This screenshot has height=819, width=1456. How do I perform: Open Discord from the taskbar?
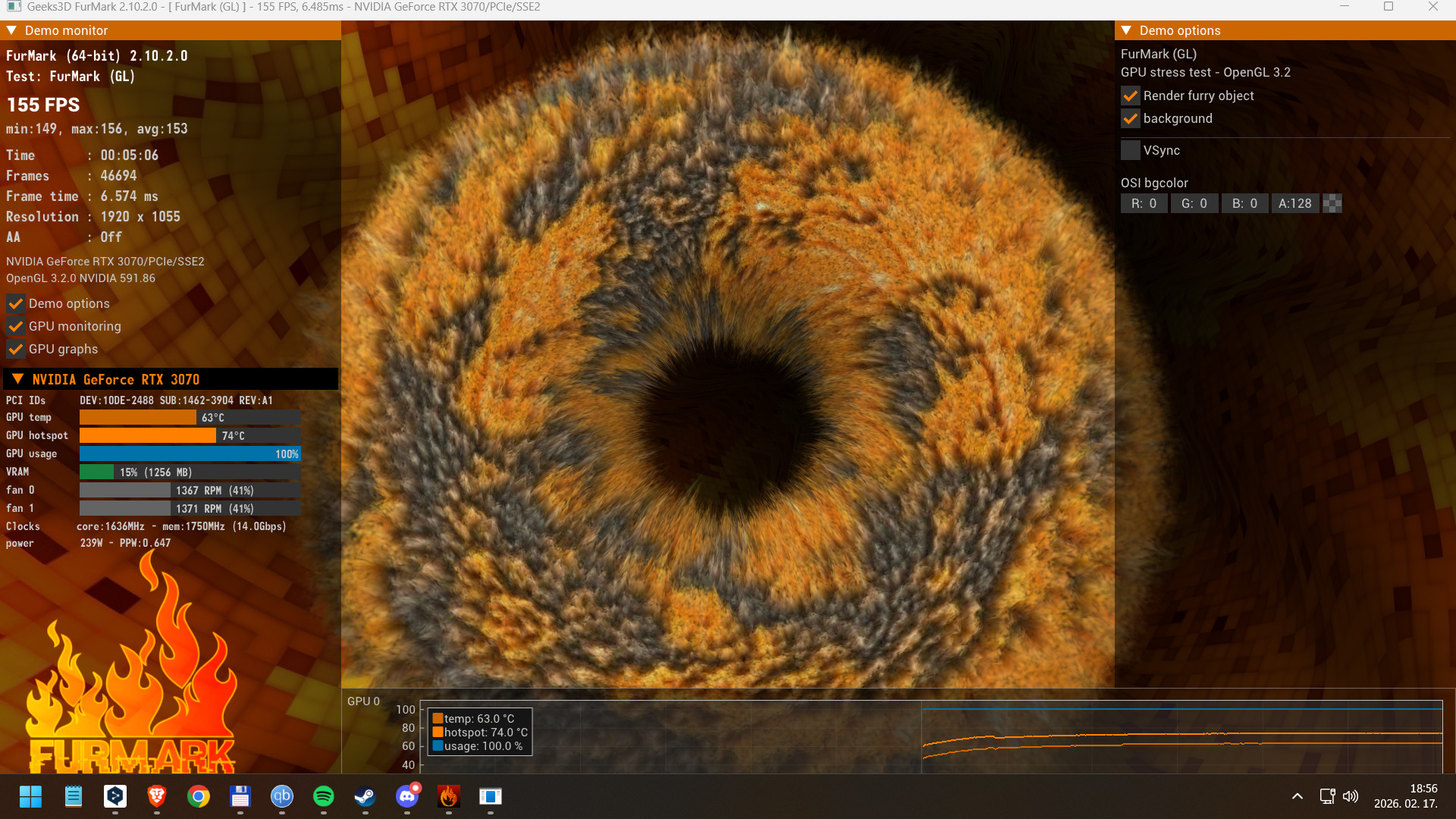point(407,796)
